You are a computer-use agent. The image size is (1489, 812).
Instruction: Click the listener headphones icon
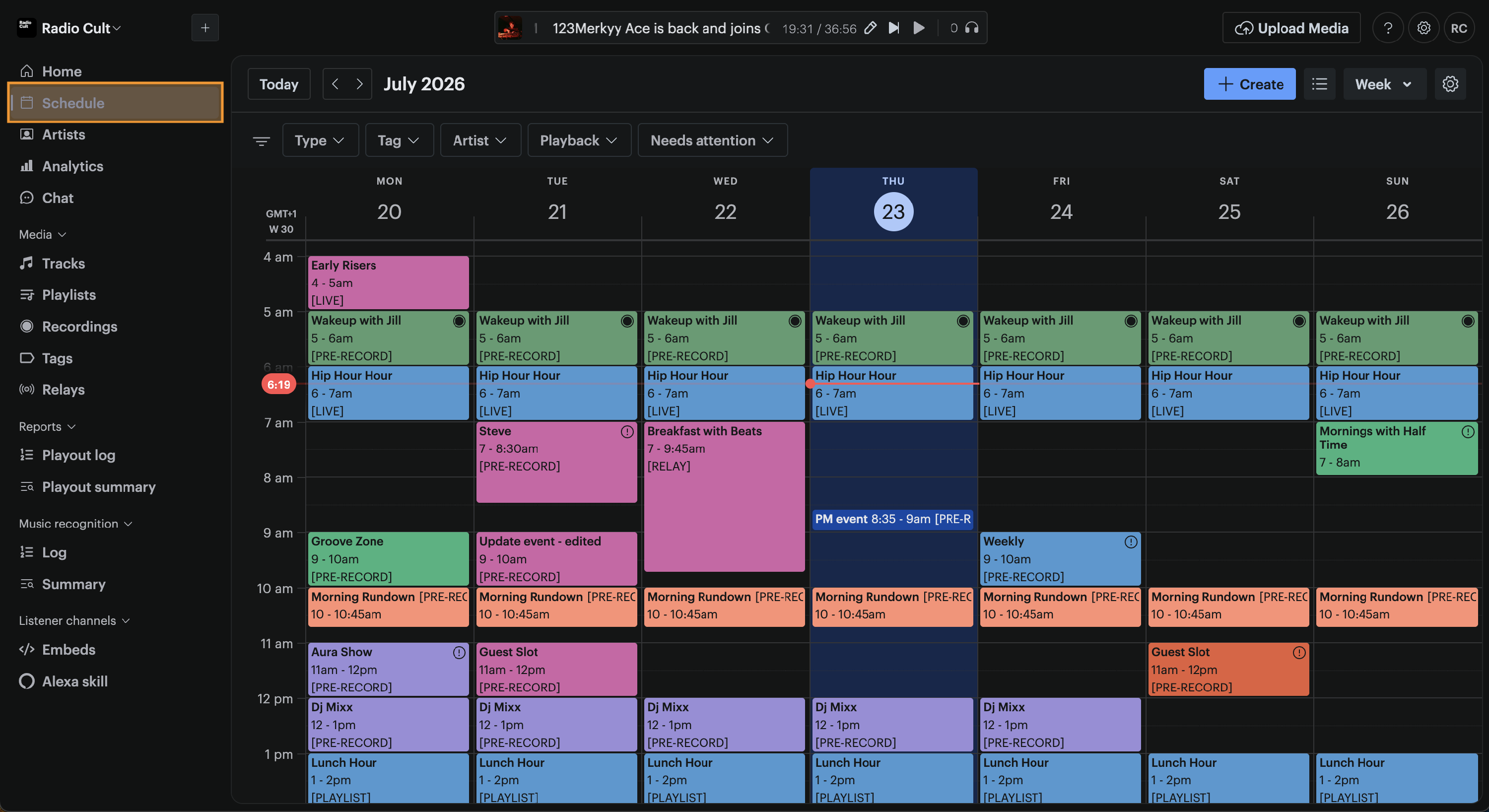[x=972, y=28]
